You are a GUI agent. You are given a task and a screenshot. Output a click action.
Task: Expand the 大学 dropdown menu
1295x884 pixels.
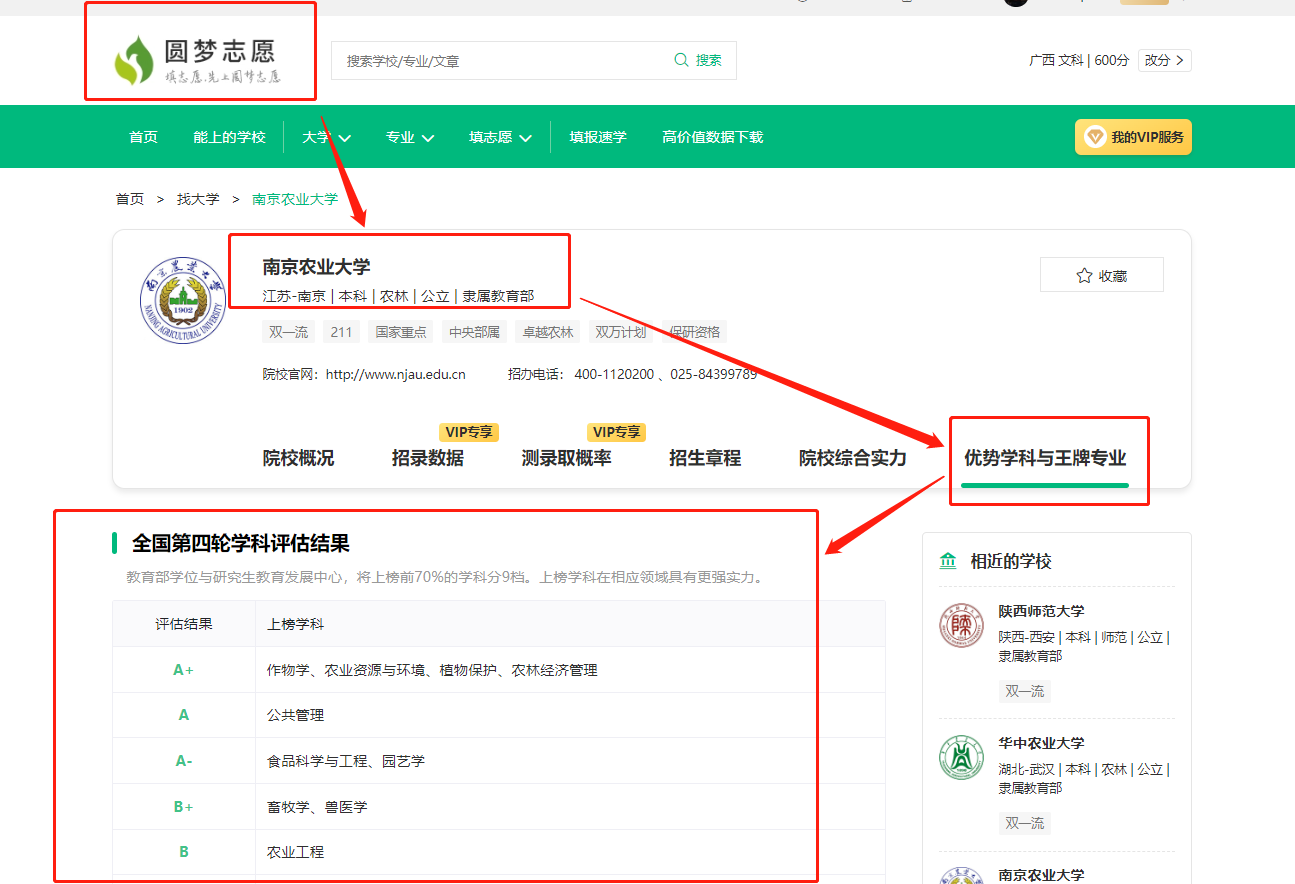coord(326,137)
